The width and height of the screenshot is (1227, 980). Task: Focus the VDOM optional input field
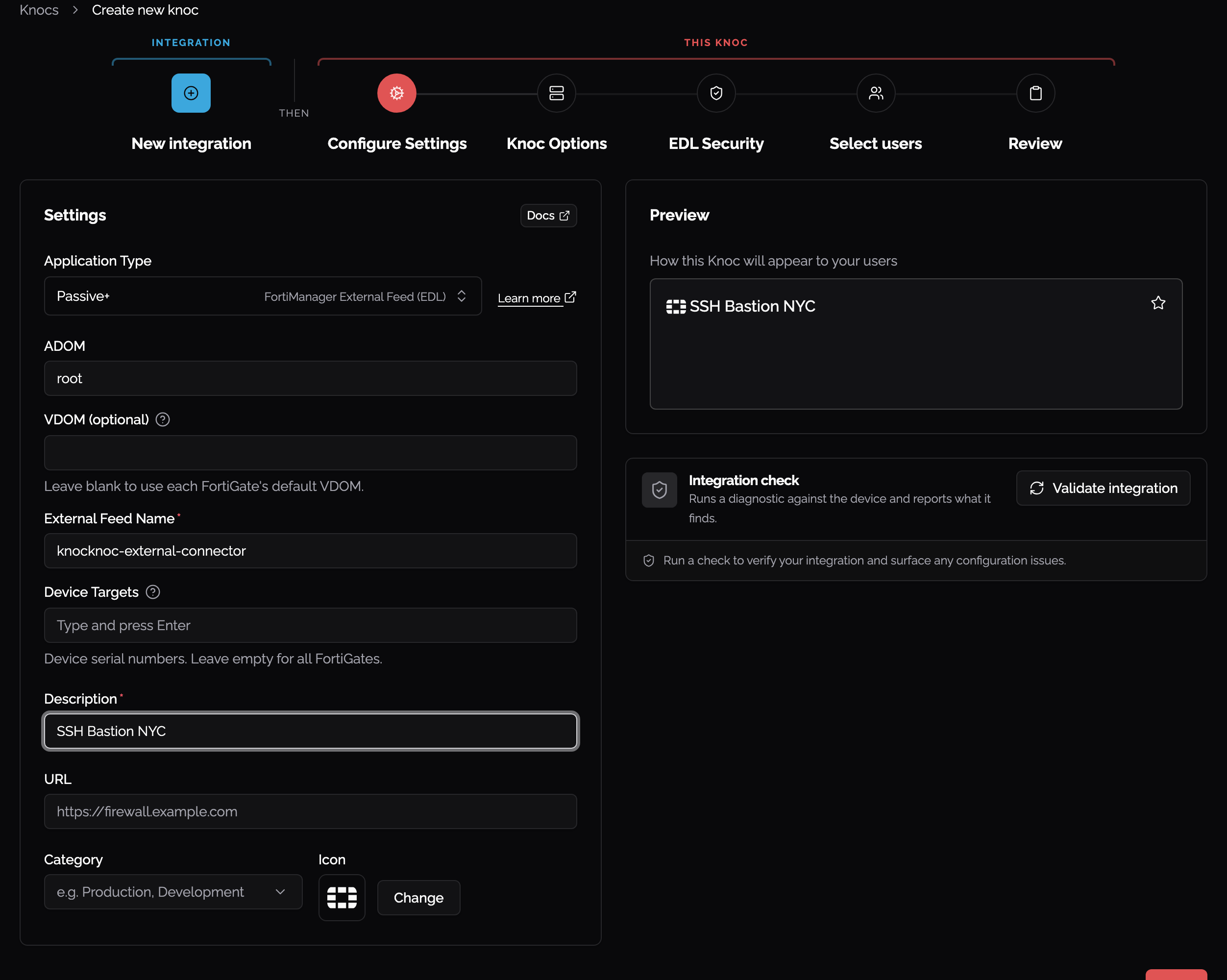tap(310, 453)
